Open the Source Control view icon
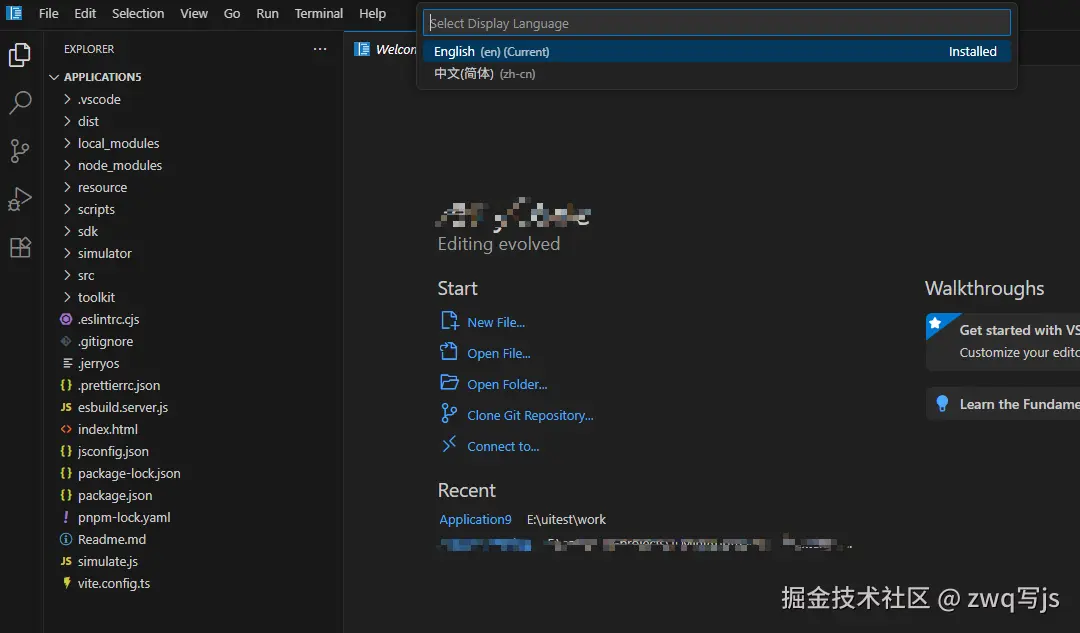 click(20, 151)
